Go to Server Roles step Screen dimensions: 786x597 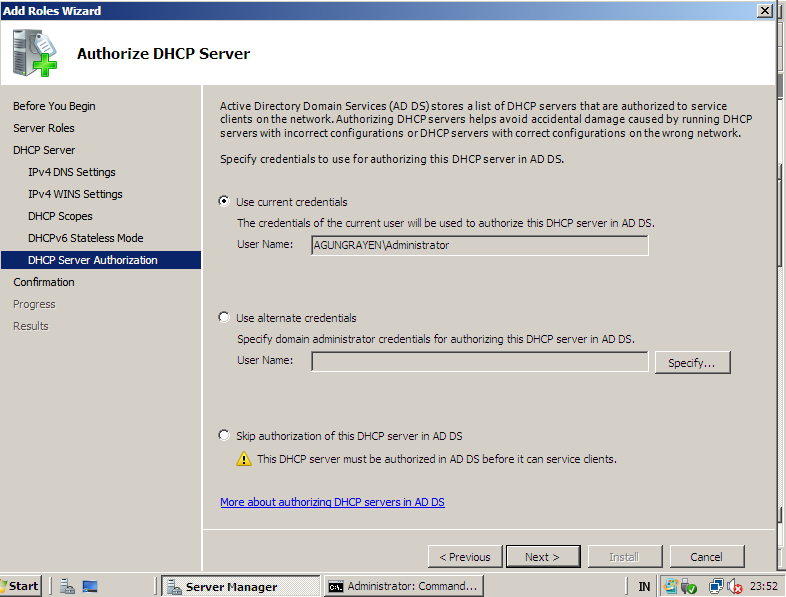tap(44, 128)
